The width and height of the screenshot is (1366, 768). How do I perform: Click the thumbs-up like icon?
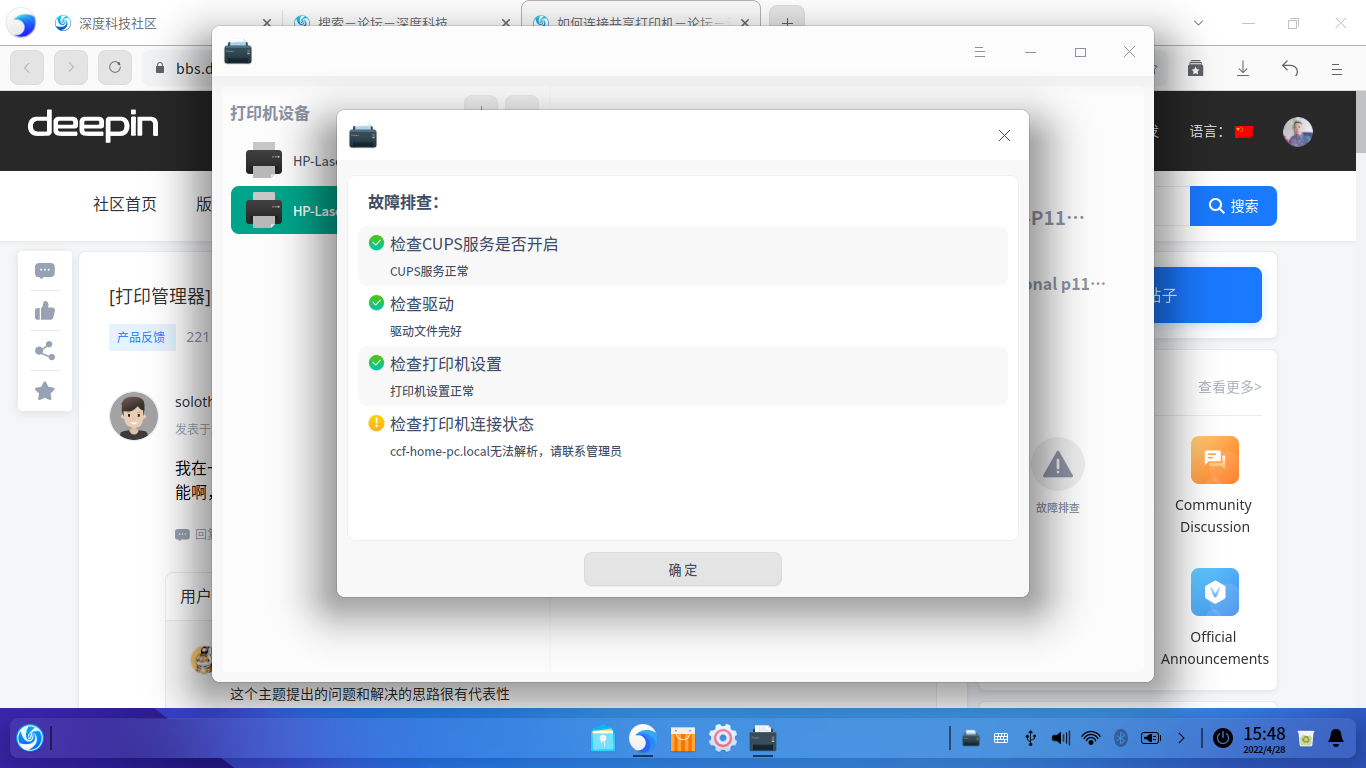44,310
